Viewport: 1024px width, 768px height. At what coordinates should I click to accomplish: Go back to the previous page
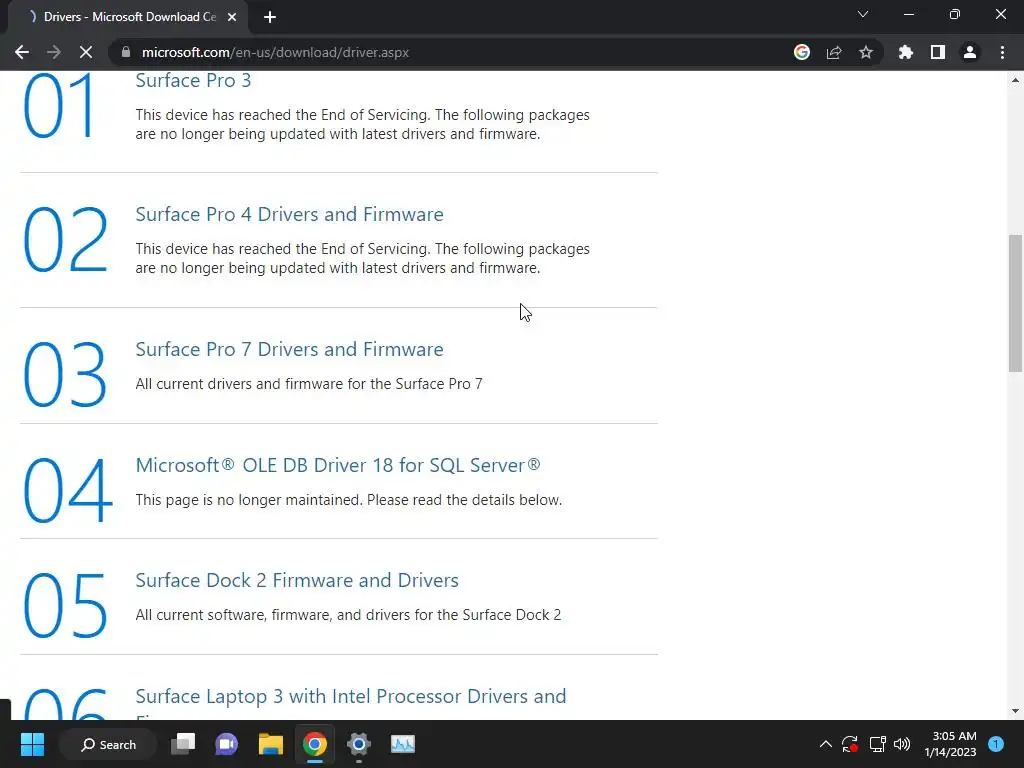(22, 52)
